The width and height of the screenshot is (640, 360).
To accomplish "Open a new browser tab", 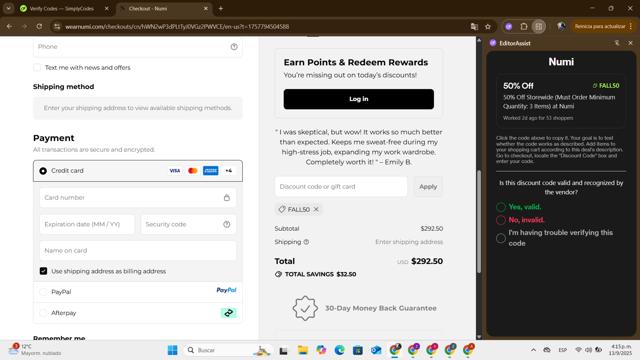I will click(221, 8).
